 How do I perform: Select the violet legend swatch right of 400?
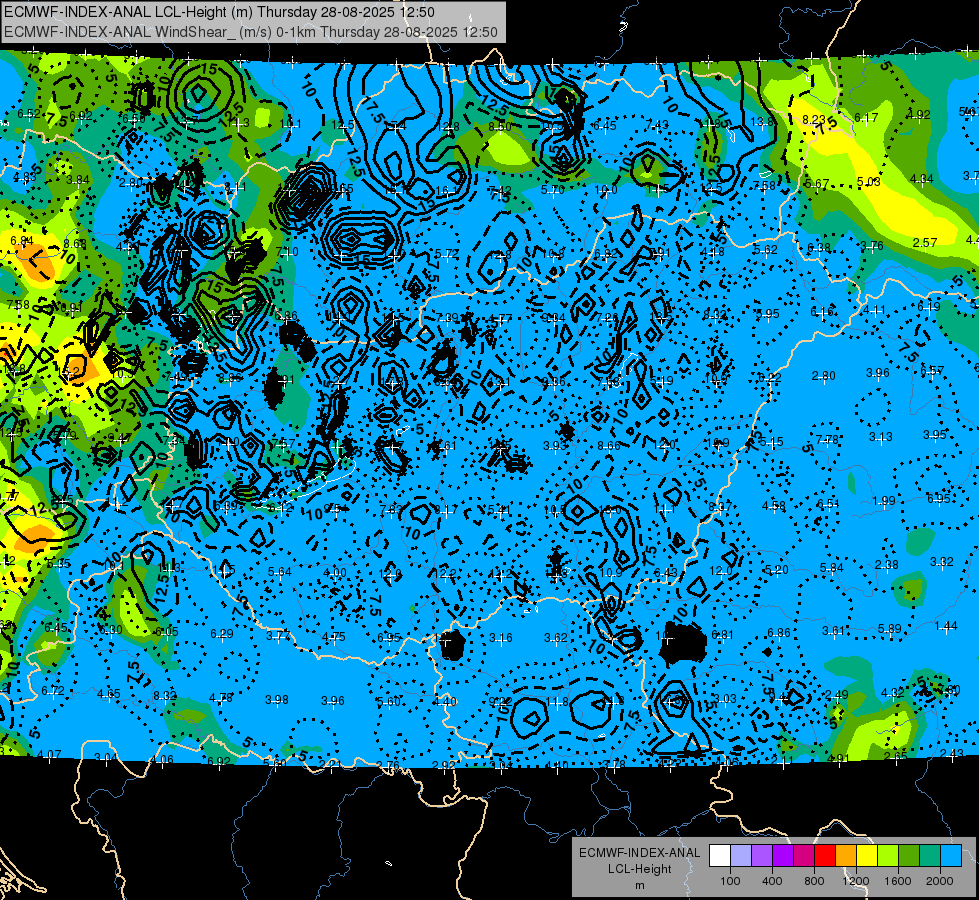[x=783, y=856]
